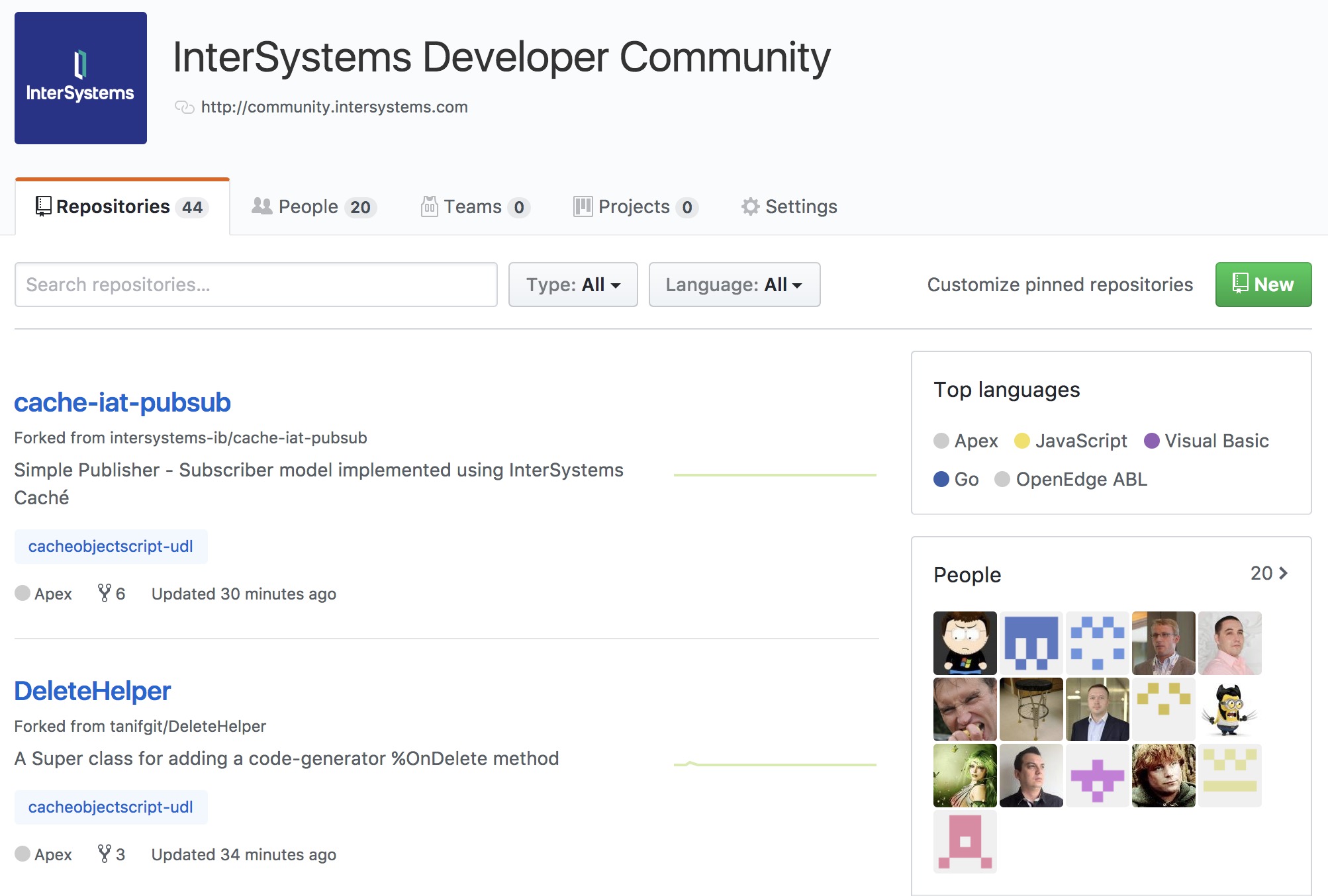The image size is (1328, 896).
Task: Click the InterSystems organization logo
Action: [x=80, y=78]
